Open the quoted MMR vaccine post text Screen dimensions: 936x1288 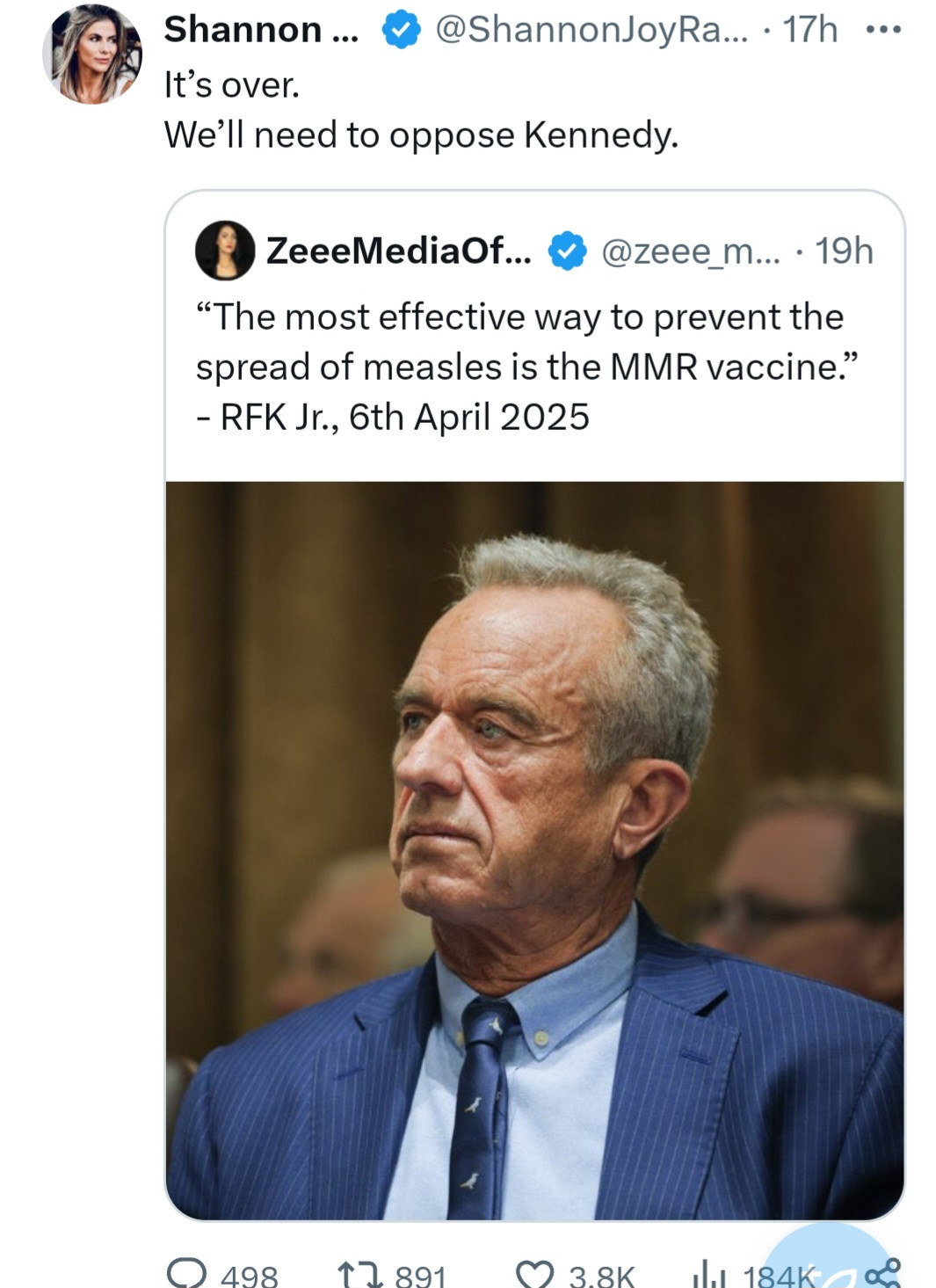pos(526,366)
